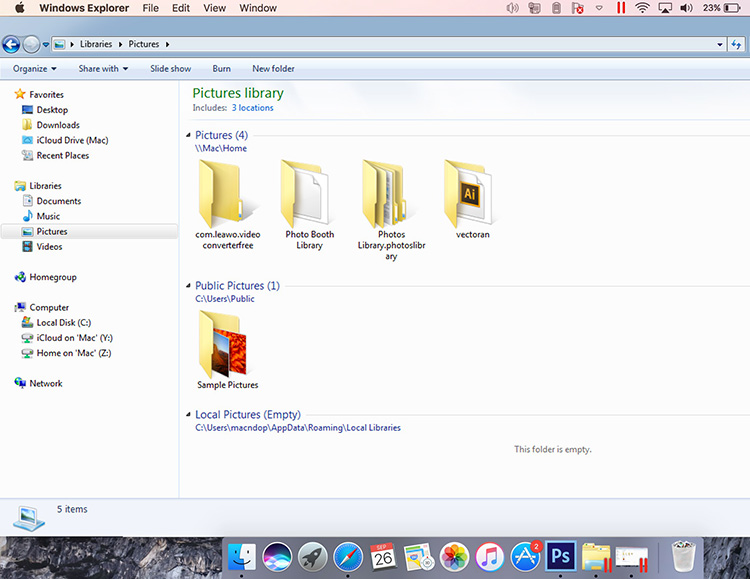Open Photoshop from the Dock
The image size is (750, 579).
[561, 557]
